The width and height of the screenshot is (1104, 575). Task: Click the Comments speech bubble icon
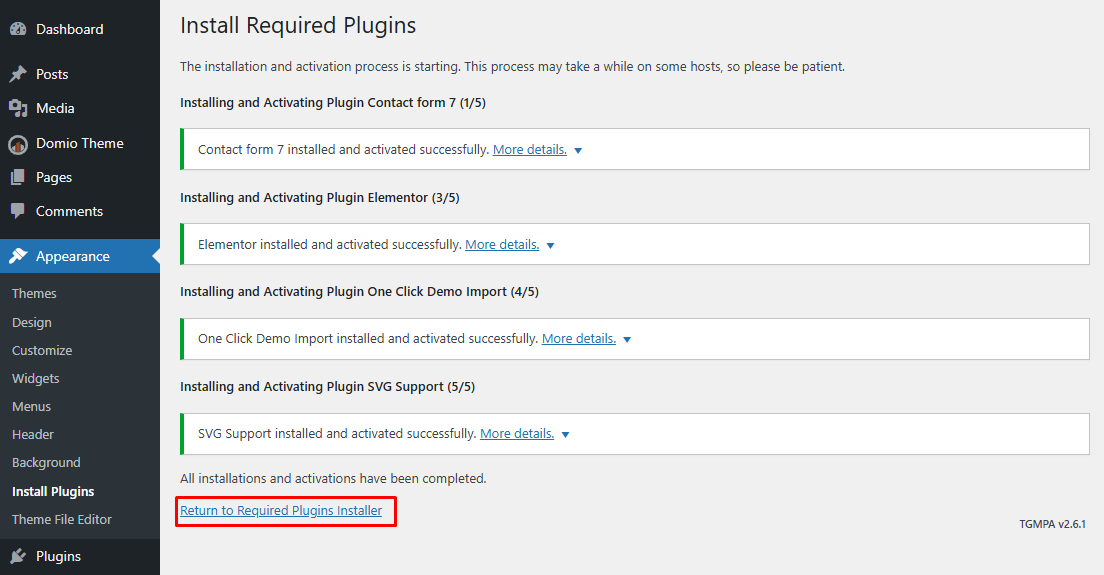click(18, 211)
